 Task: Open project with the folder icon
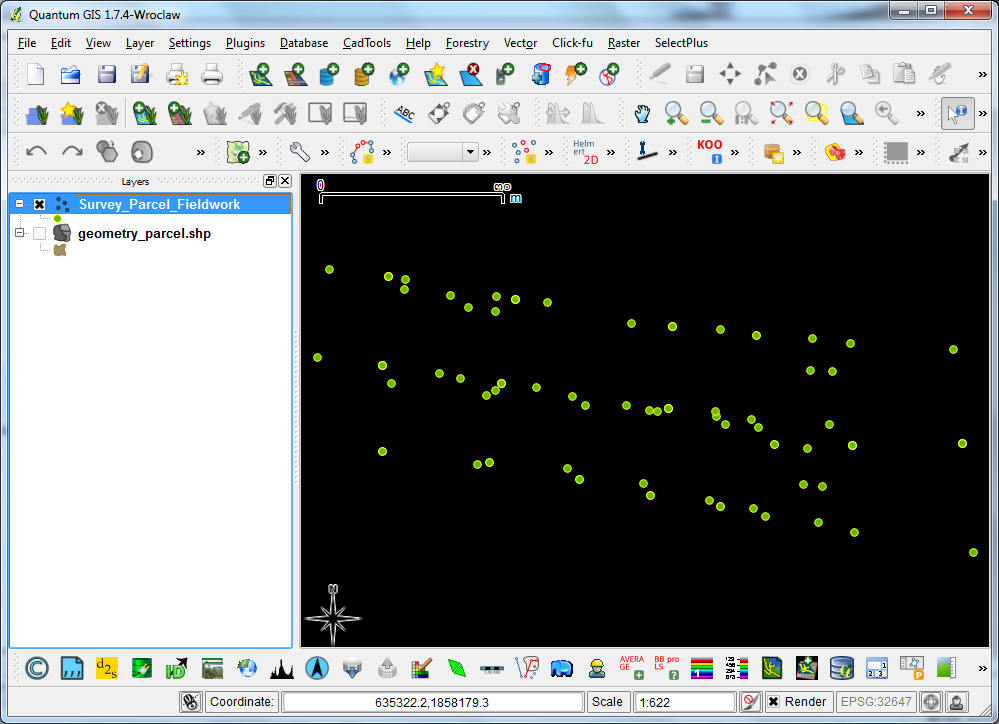(x=71, y=75)
